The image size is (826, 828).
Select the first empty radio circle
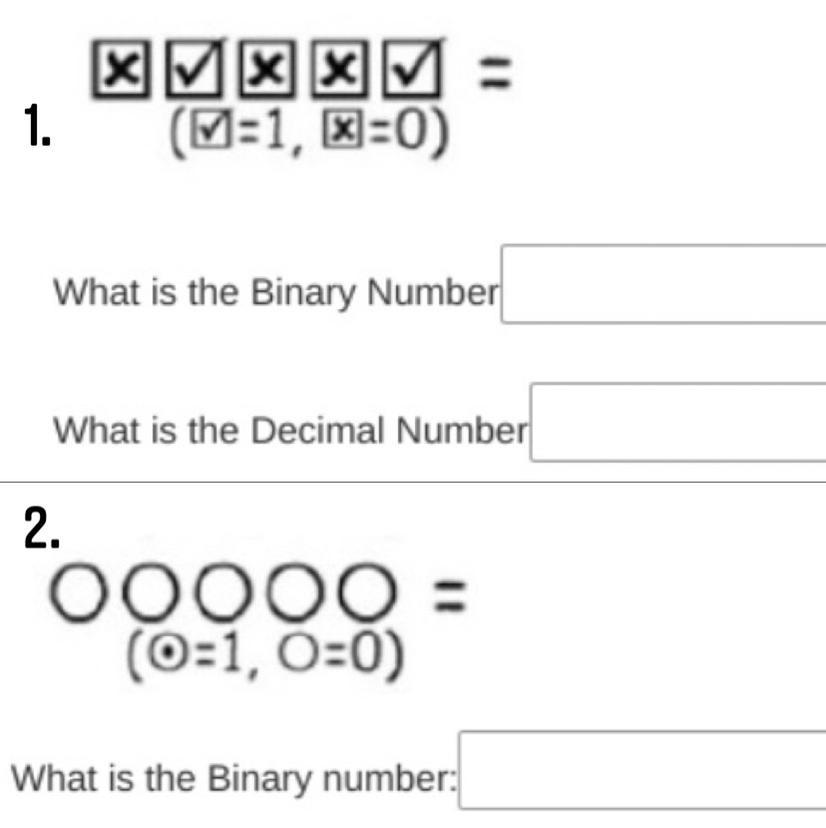click(77, 591)
